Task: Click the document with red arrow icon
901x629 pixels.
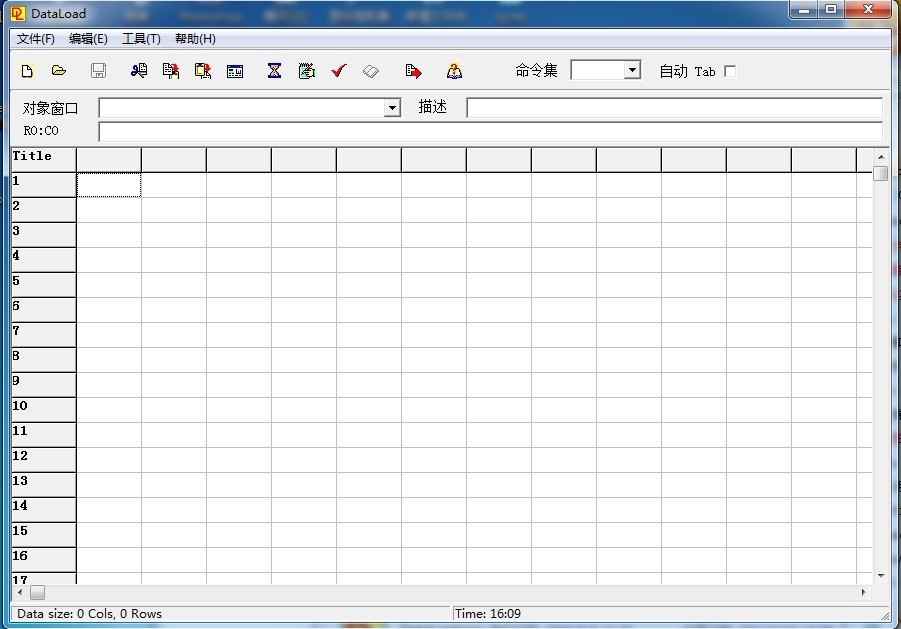Action: coord(413,71)
